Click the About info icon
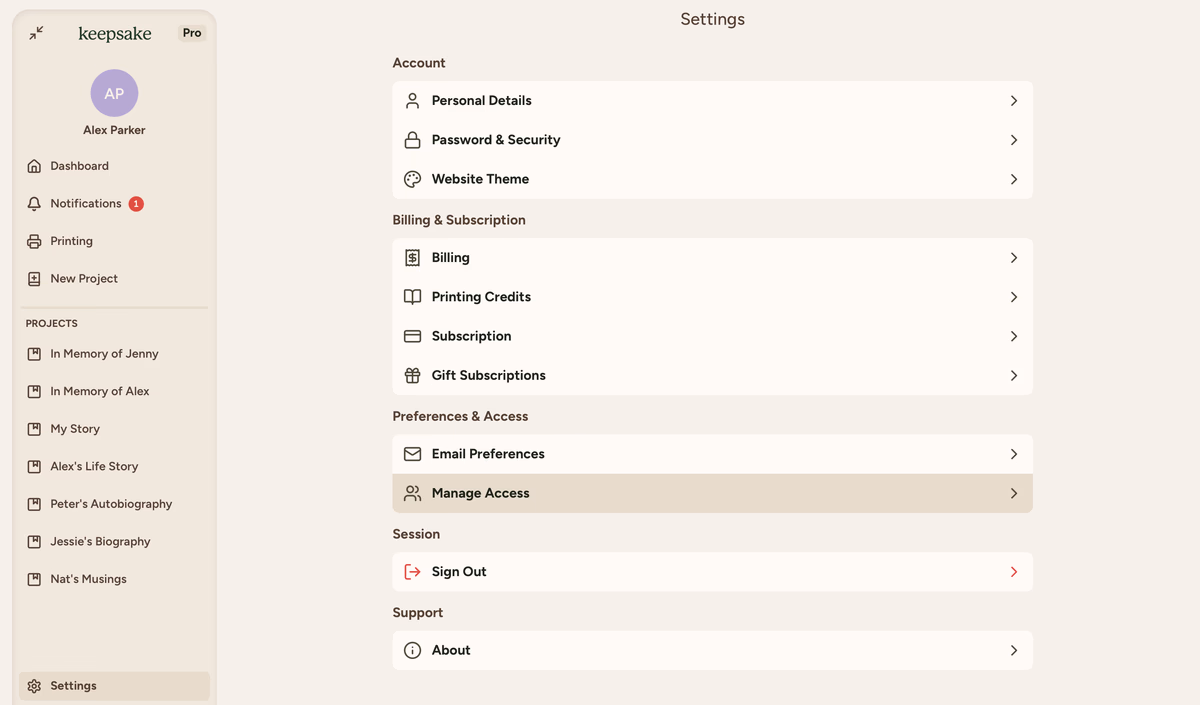The width and height of the screenshot is (1200, 705). [412, 650]
